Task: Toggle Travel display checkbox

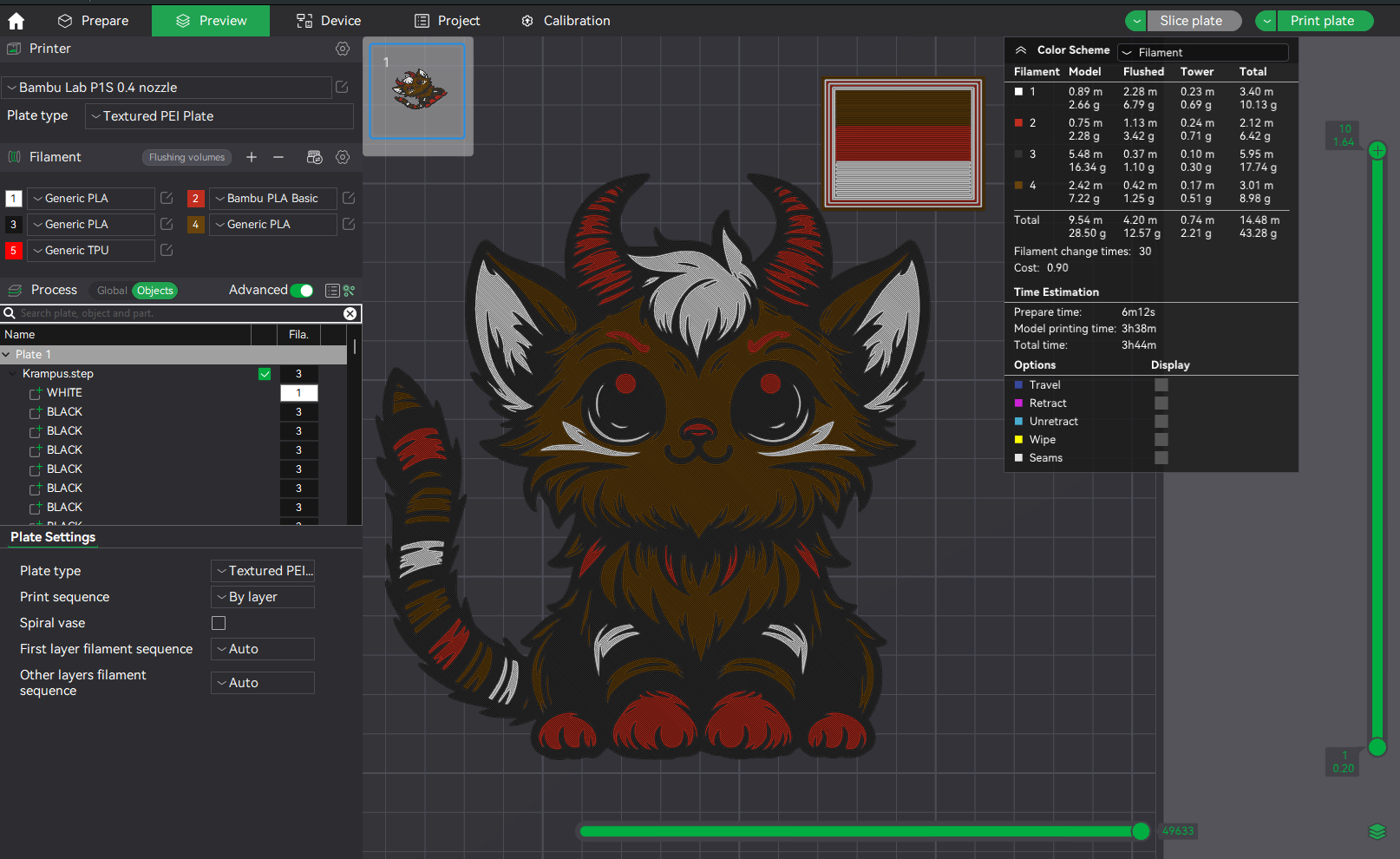Action: pyautogui.click(x=1161, y=385)
